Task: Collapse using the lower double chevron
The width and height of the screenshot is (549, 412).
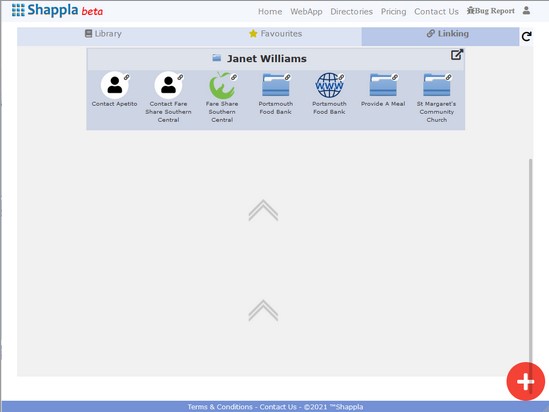Action: tap(263, 310)
